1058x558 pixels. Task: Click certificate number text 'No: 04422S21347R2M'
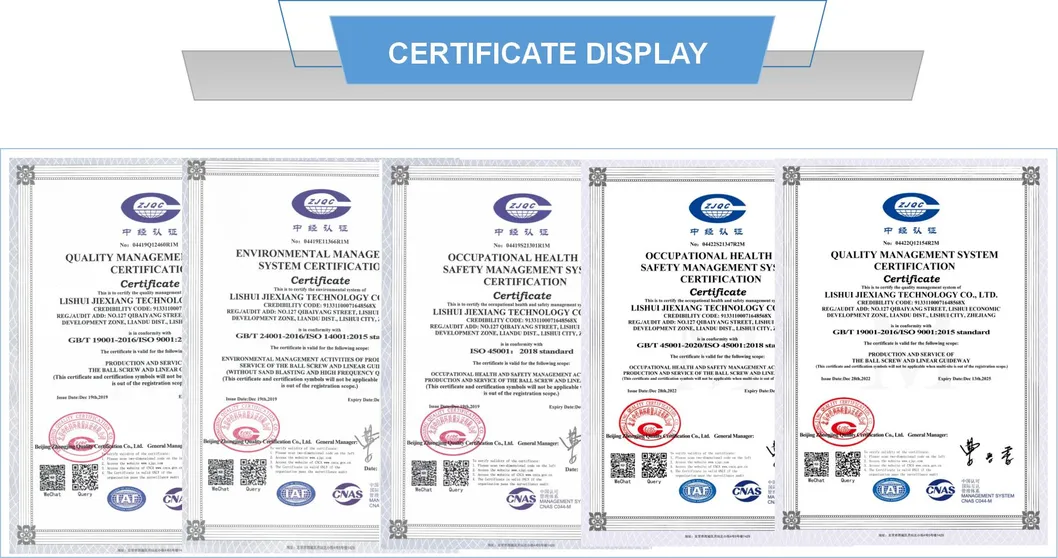(x=717, y=244)
